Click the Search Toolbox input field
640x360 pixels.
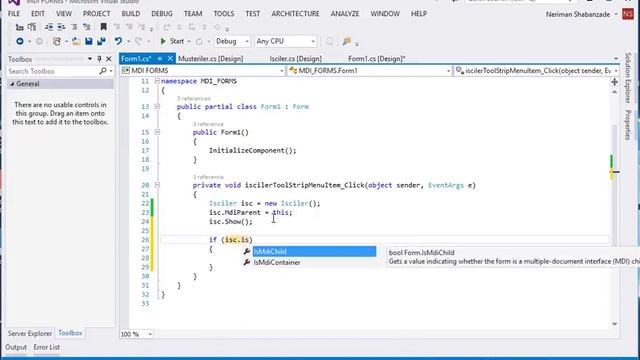point(53,71)
